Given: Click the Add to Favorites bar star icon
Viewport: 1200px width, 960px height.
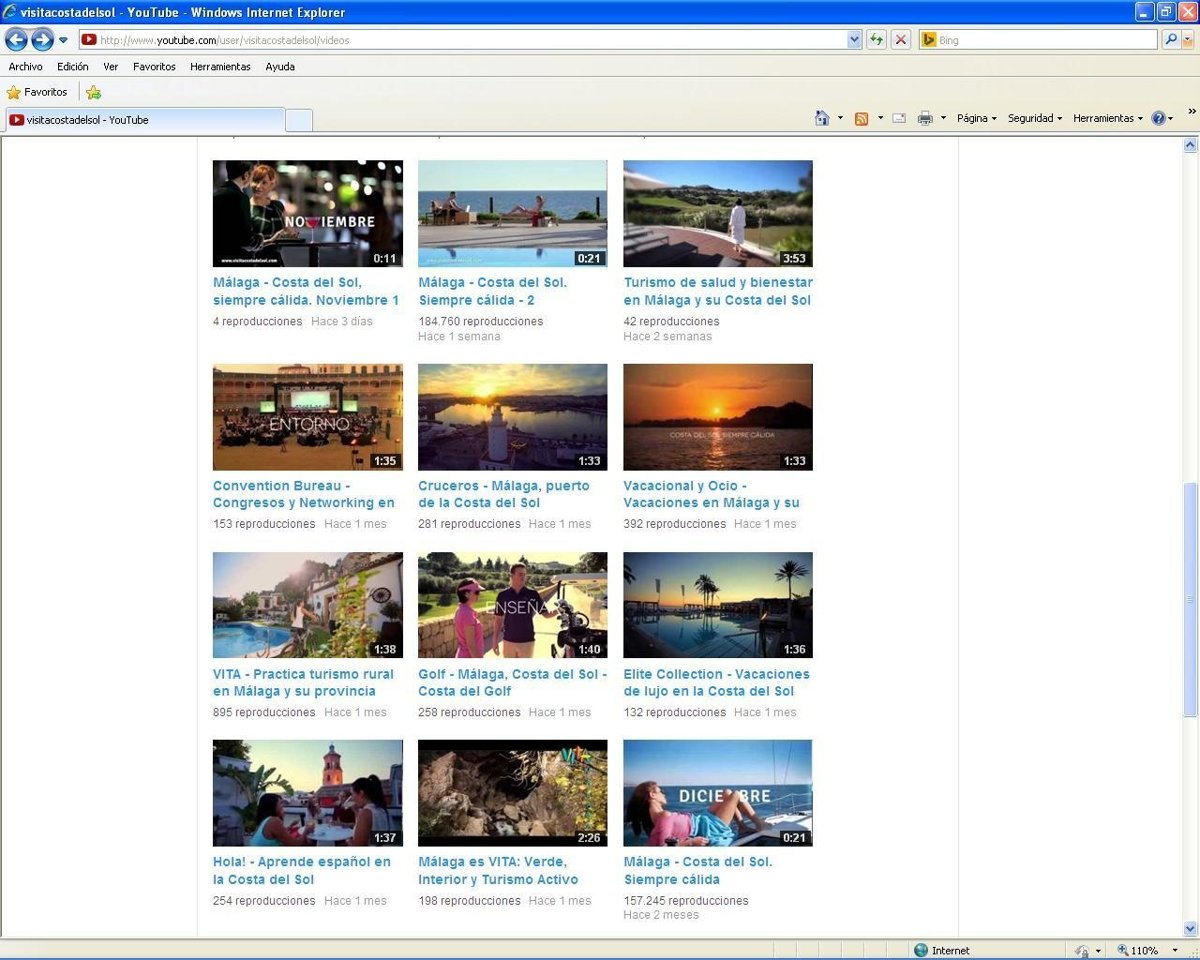Looking at the screenshot, I should pyautogui.click(x=93, y=92).
